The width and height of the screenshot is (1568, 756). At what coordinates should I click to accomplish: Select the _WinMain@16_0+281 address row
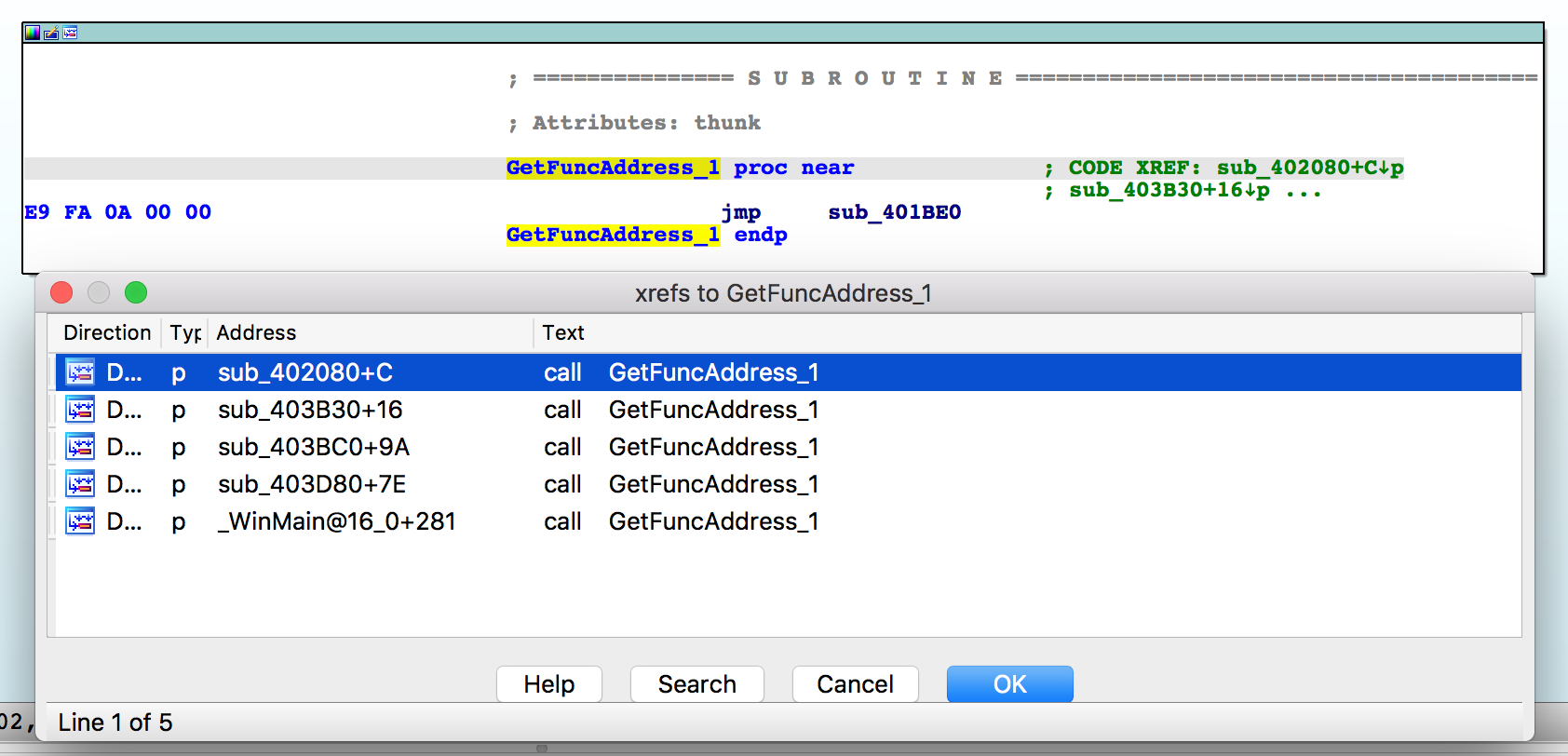[789, 521]
